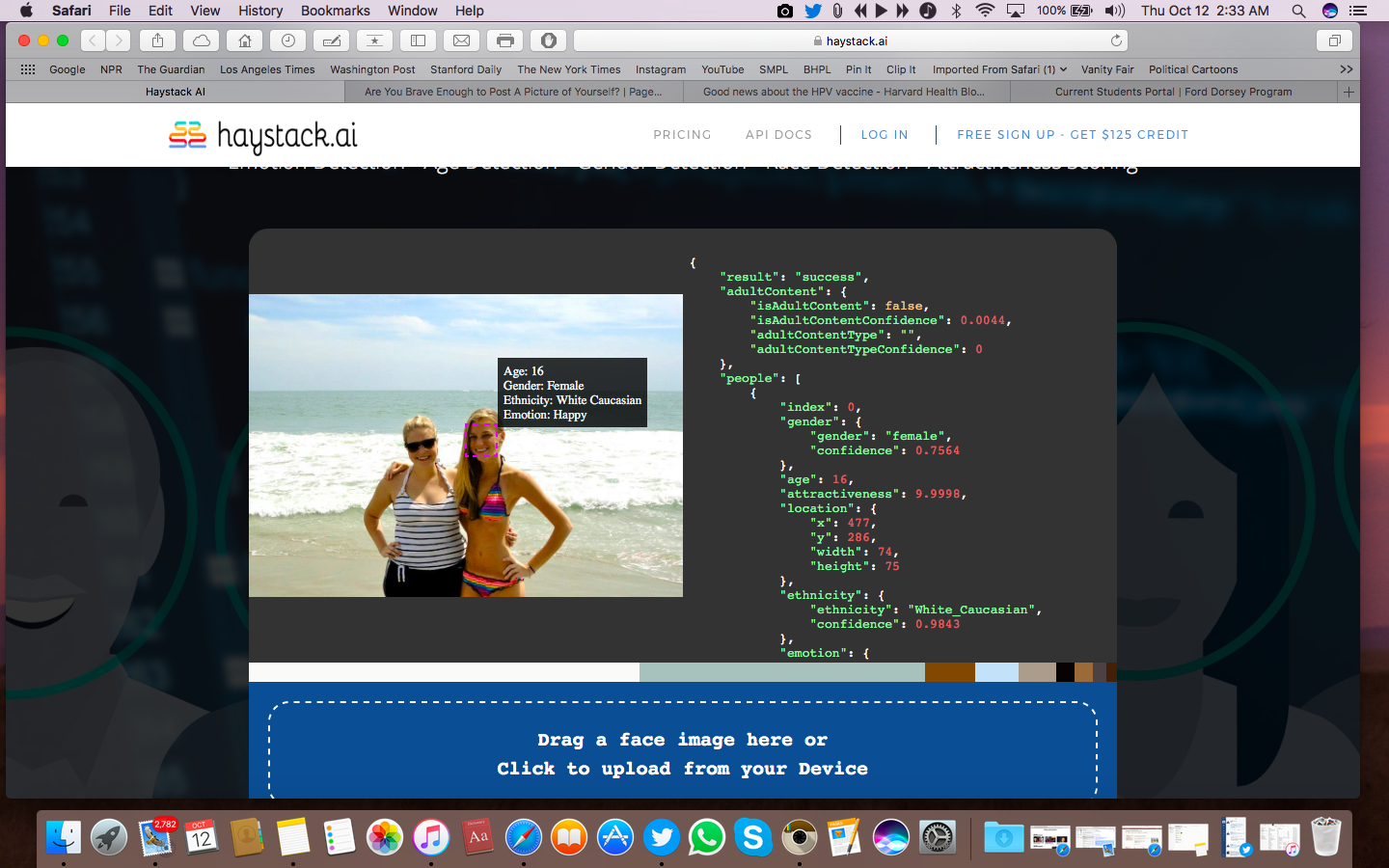Show hidden bookmarks with the double chevron
The image size is (1389, 868).
[1347, 69]
